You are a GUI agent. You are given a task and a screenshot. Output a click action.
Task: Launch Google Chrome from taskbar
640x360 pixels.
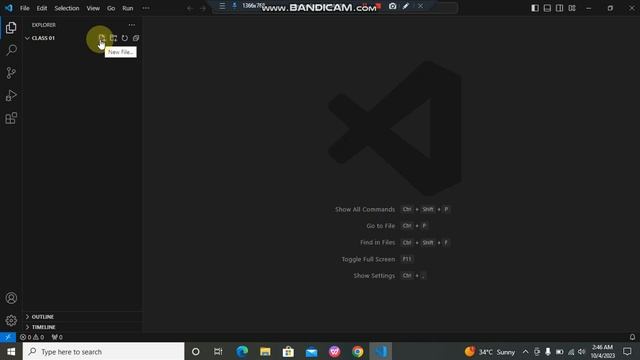[x=358, y=351]
